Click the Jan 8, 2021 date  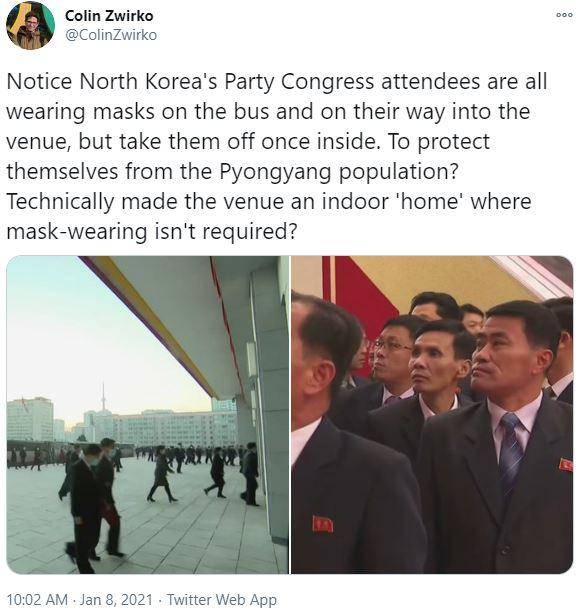point(116,599)
